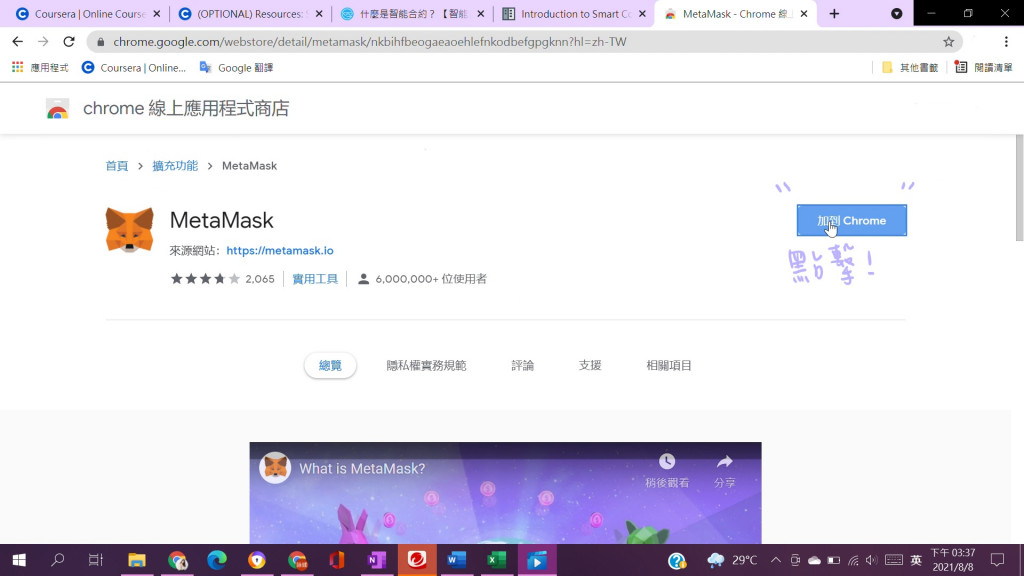
Task: Open the 實用工具 category link
Action: click(x=315, y=279)
